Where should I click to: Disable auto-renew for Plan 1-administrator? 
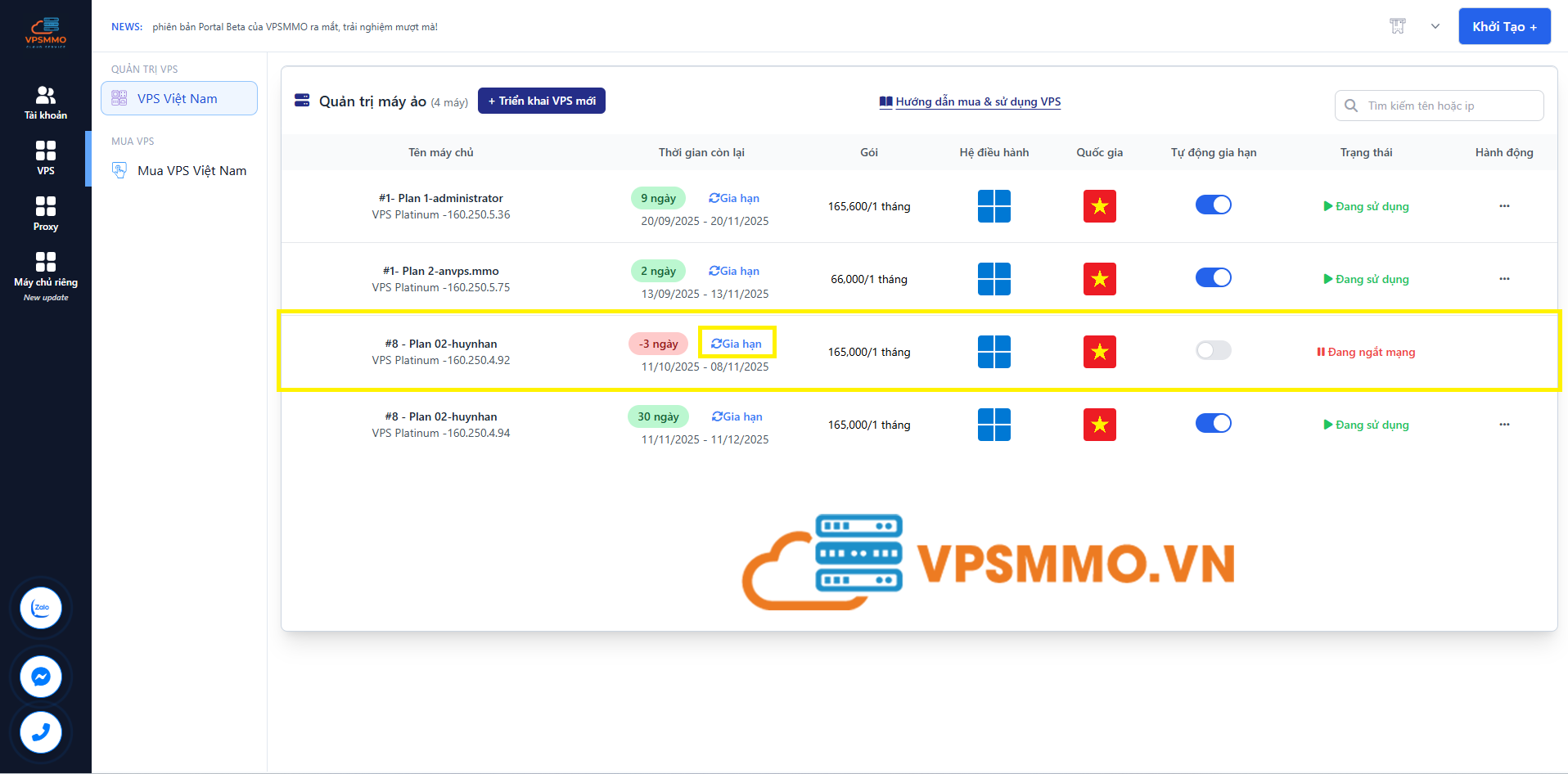pyautogui.click(x=1213, y=205)
